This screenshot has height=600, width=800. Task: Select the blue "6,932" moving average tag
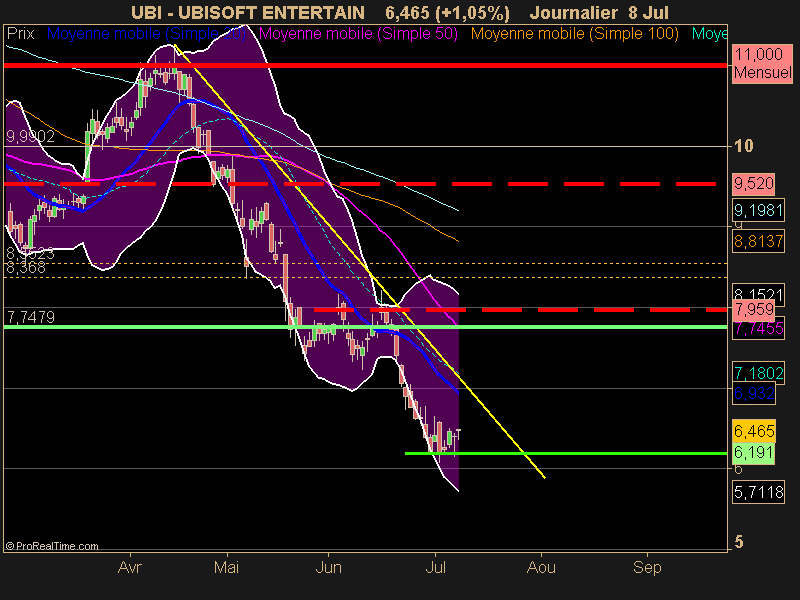click(x=754, y=393)
